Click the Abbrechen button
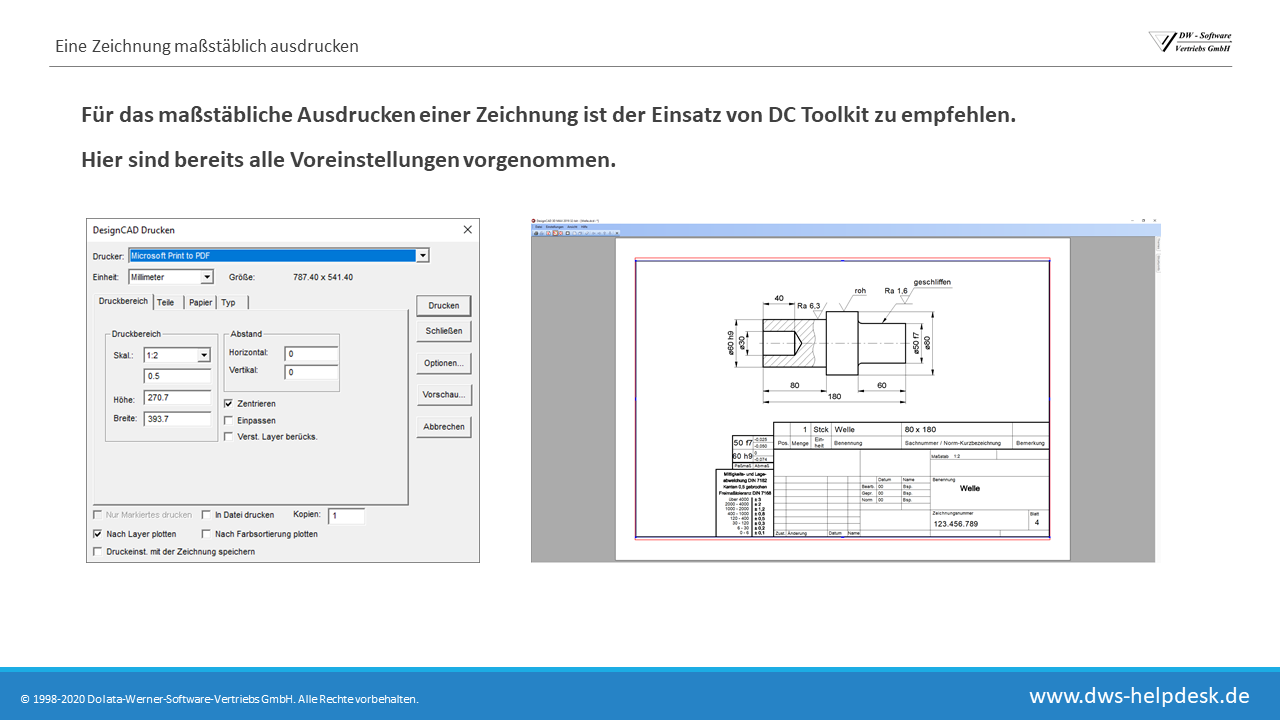The width and height of the screenshot is (1280, 720). click(x=443, y=427)
